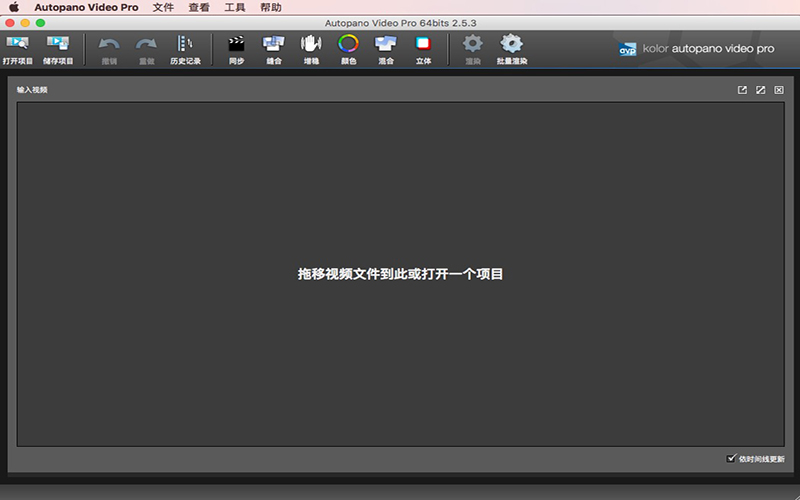Click the window title Autopano Video Pro 64bits 2.5.3
The height and width of the screenshot is (500, 800).
pyautogui.click(x=401, y=23)
